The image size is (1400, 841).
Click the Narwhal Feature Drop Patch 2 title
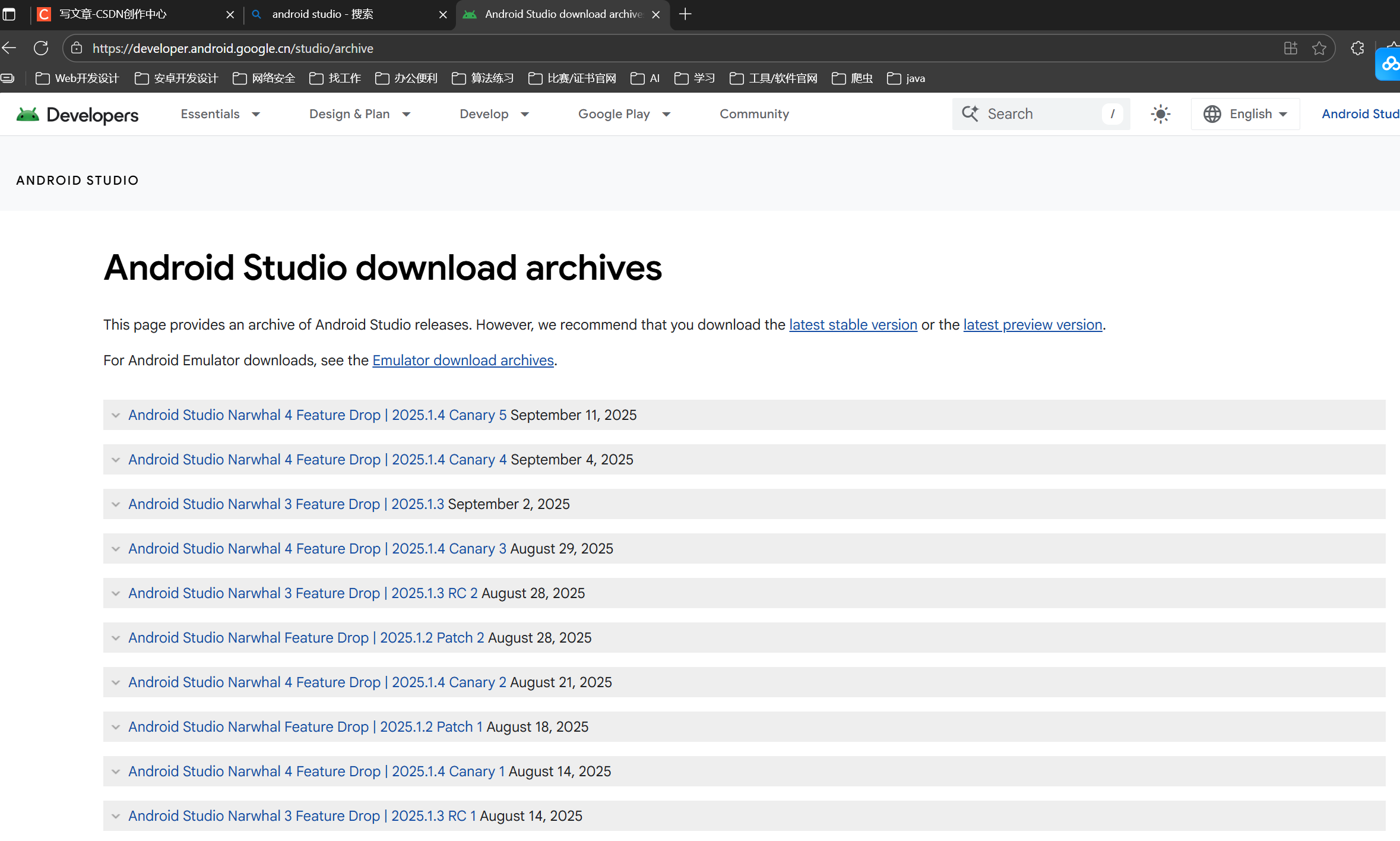[306, 638]
